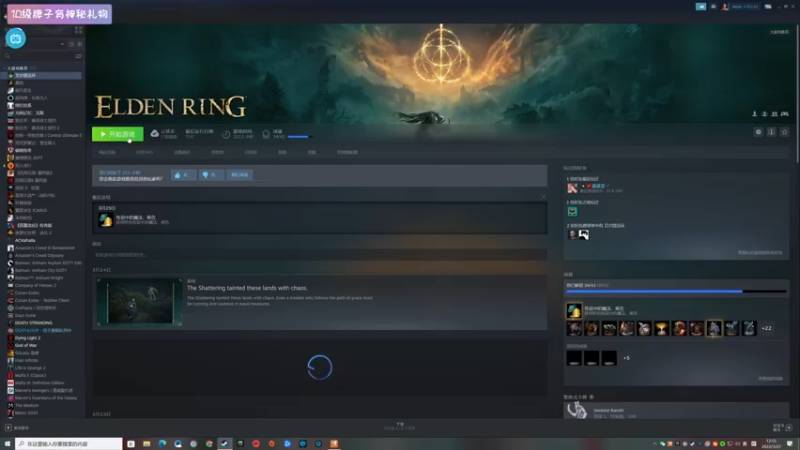800x450 pixels.
Task: Open game info icon beside the gear
Action: 771,132
